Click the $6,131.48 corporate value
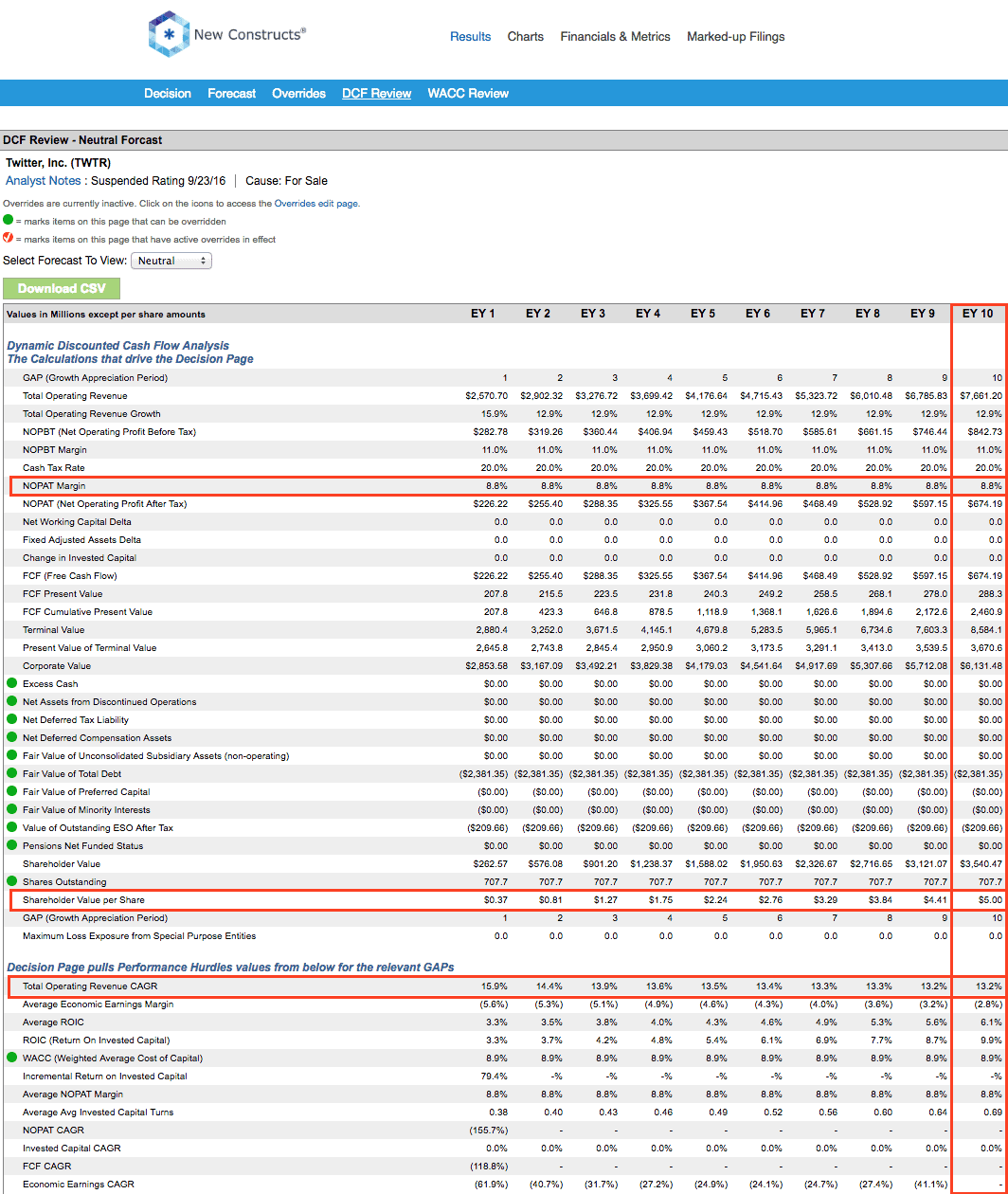This screenshot has width=1008, height=1194. (x=981, y=665)
